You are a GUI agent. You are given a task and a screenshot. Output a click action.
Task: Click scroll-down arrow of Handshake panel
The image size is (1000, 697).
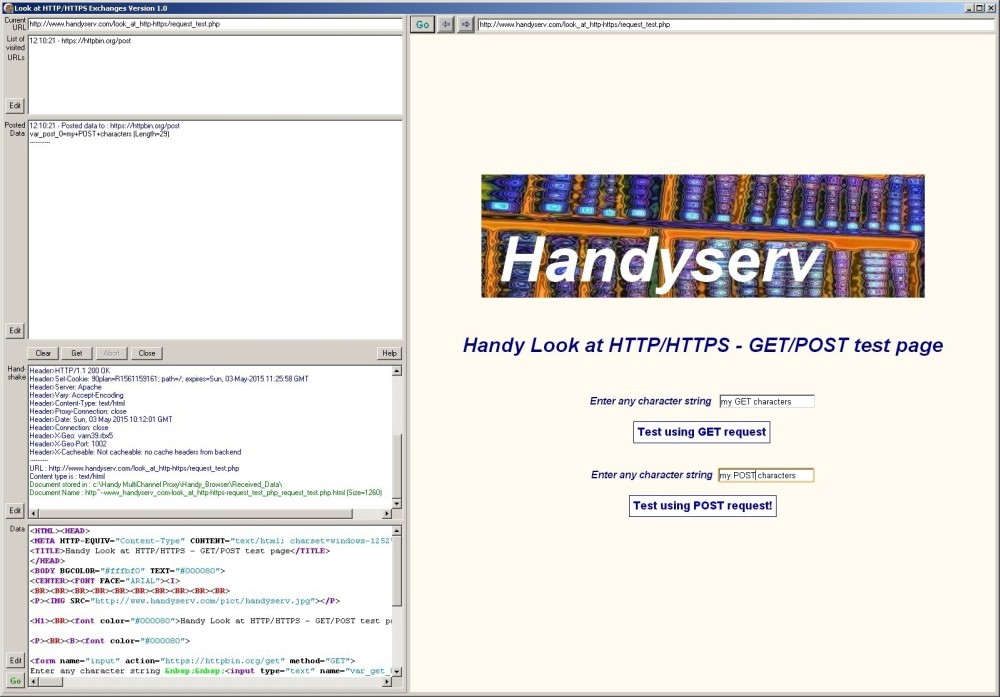pyautogui.click(x=397, y=503)
